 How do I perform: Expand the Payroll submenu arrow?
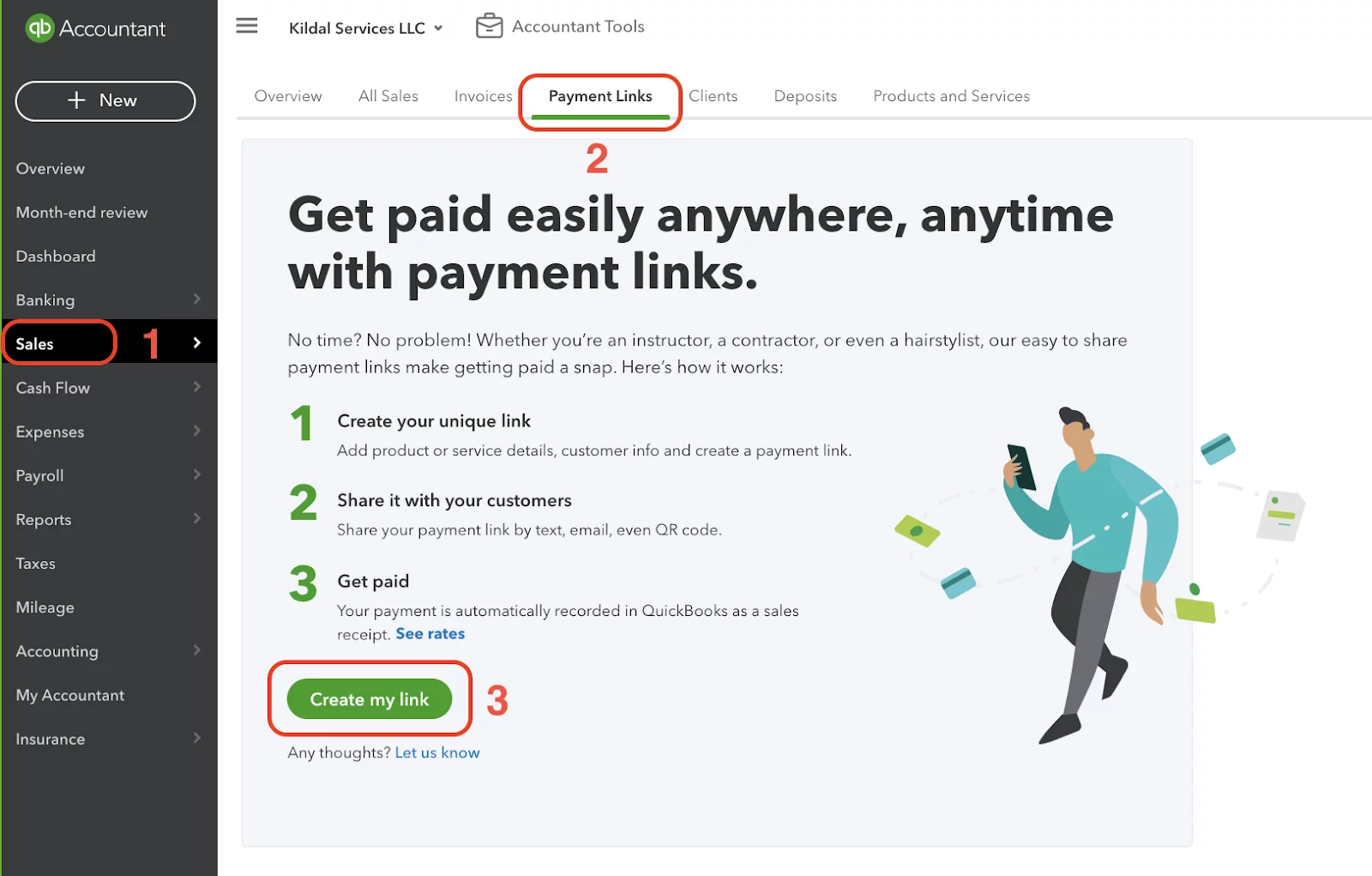tap(197, 474)
